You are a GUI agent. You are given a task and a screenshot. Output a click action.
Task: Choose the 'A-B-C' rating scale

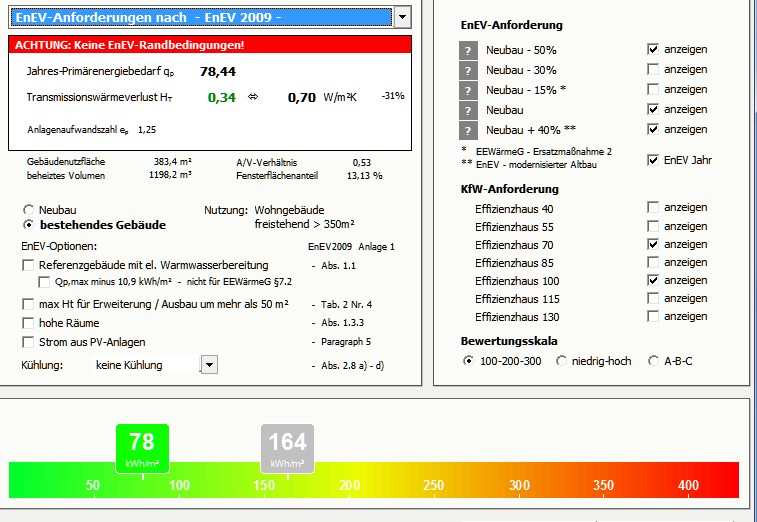point(654,361)
